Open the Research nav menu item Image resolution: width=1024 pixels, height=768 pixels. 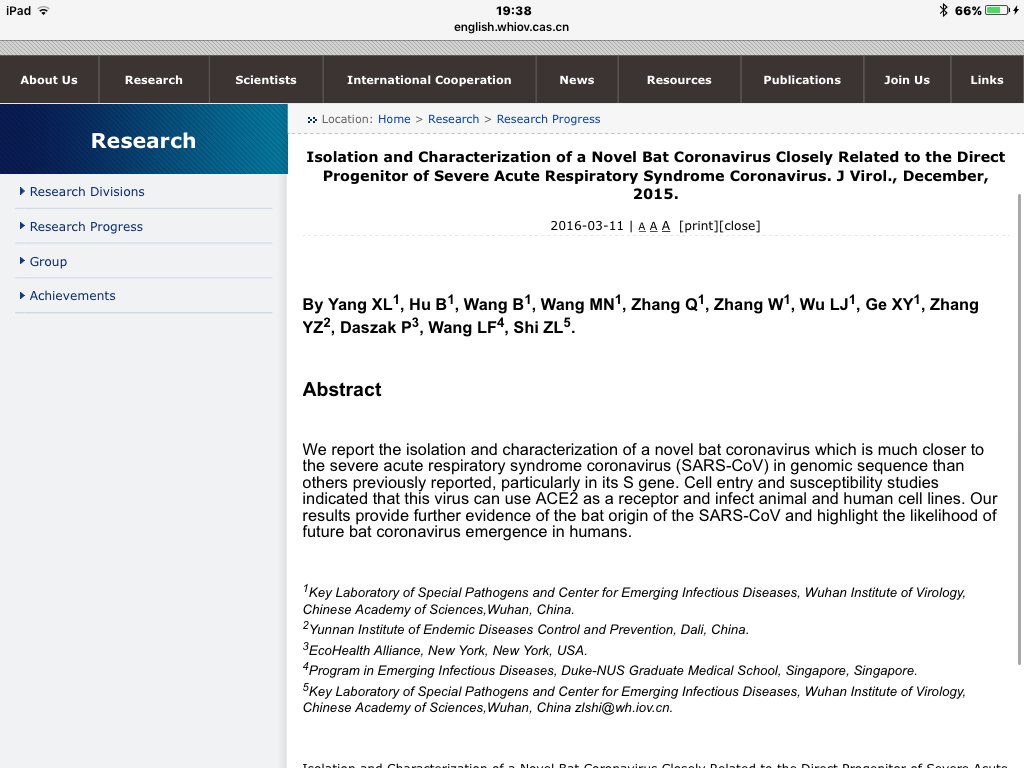[x=154, y=80]
